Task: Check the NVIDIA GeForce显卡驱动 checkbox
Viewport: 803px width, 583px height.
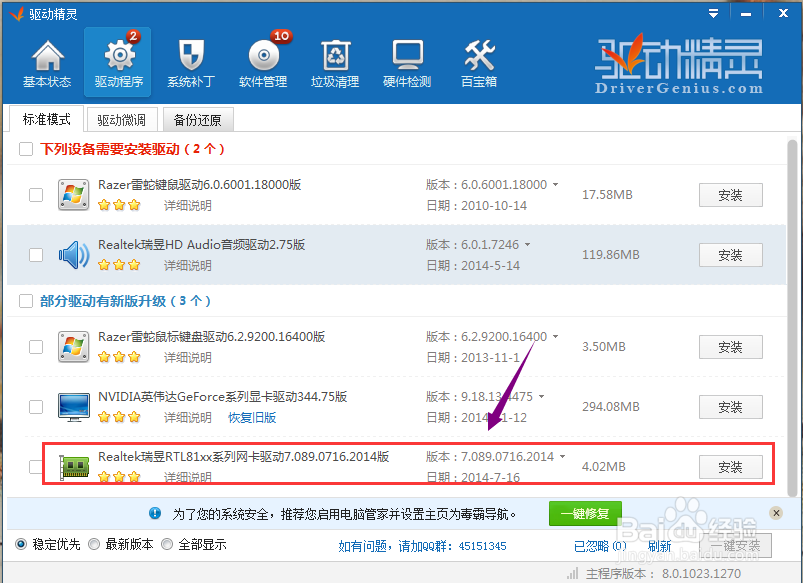Action: coord(36,407)
